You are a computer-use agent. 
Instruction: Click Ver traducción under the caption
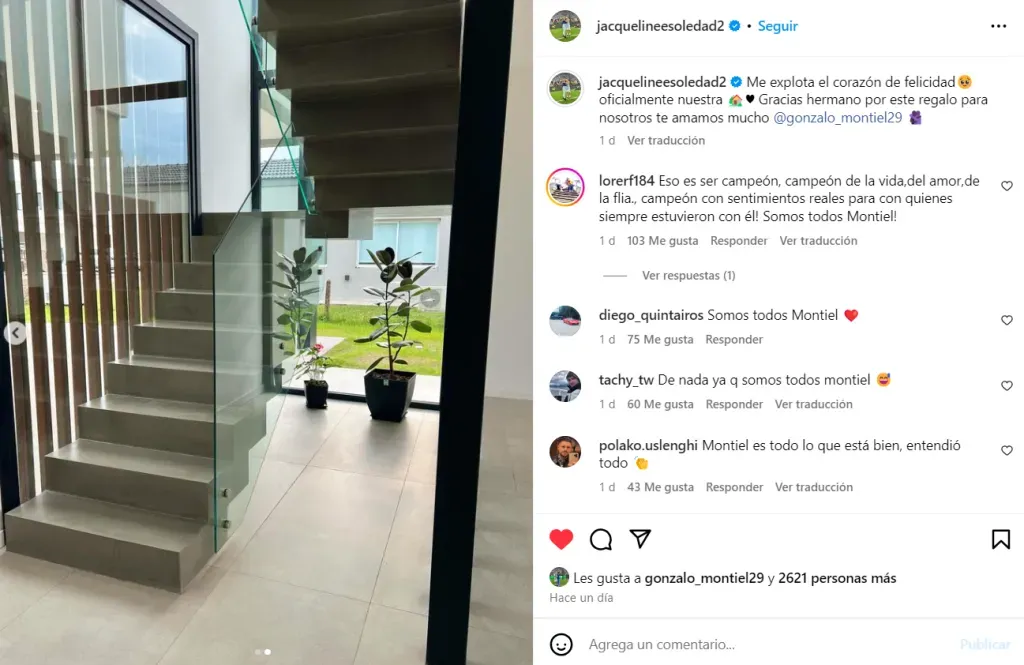coord(665,140)
